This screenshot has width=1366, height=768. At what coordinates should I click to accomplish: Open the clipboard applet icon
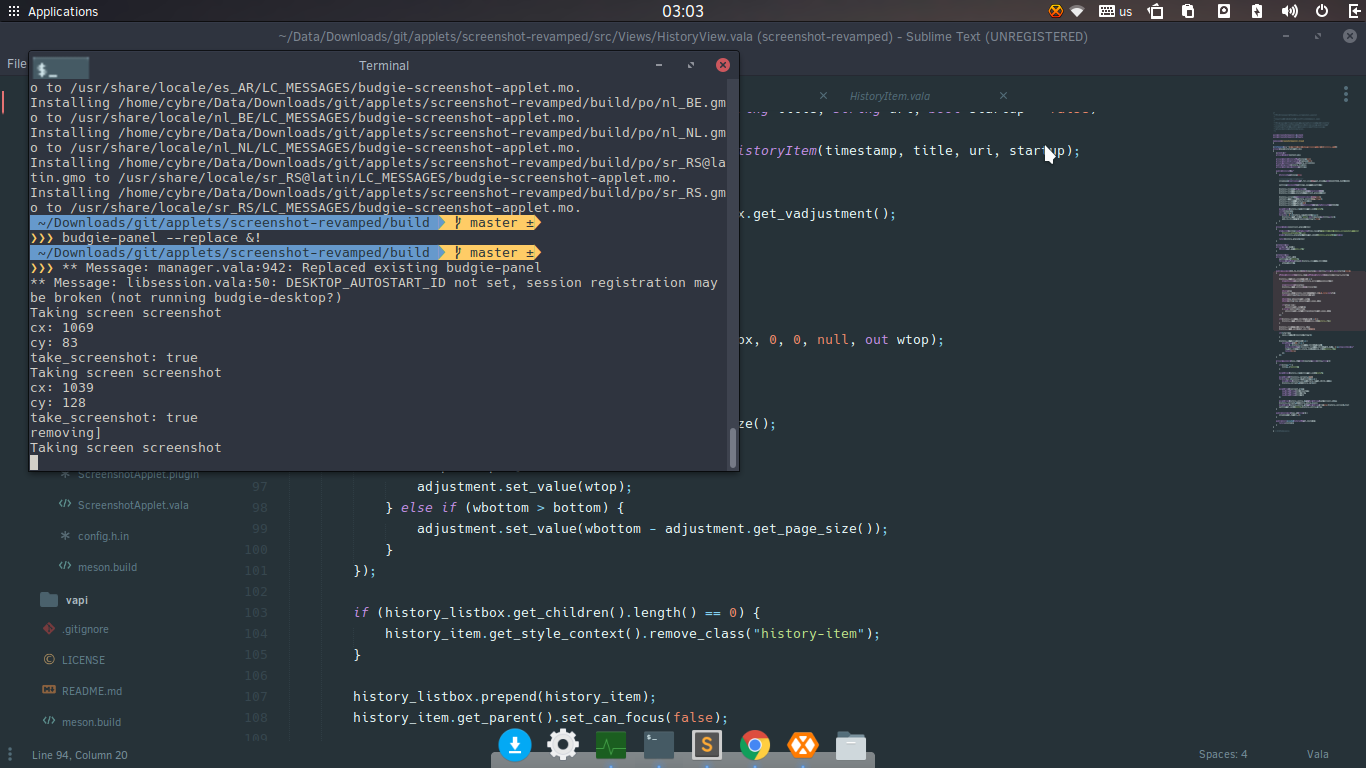pyautogui.click(x=1188, y=12)
